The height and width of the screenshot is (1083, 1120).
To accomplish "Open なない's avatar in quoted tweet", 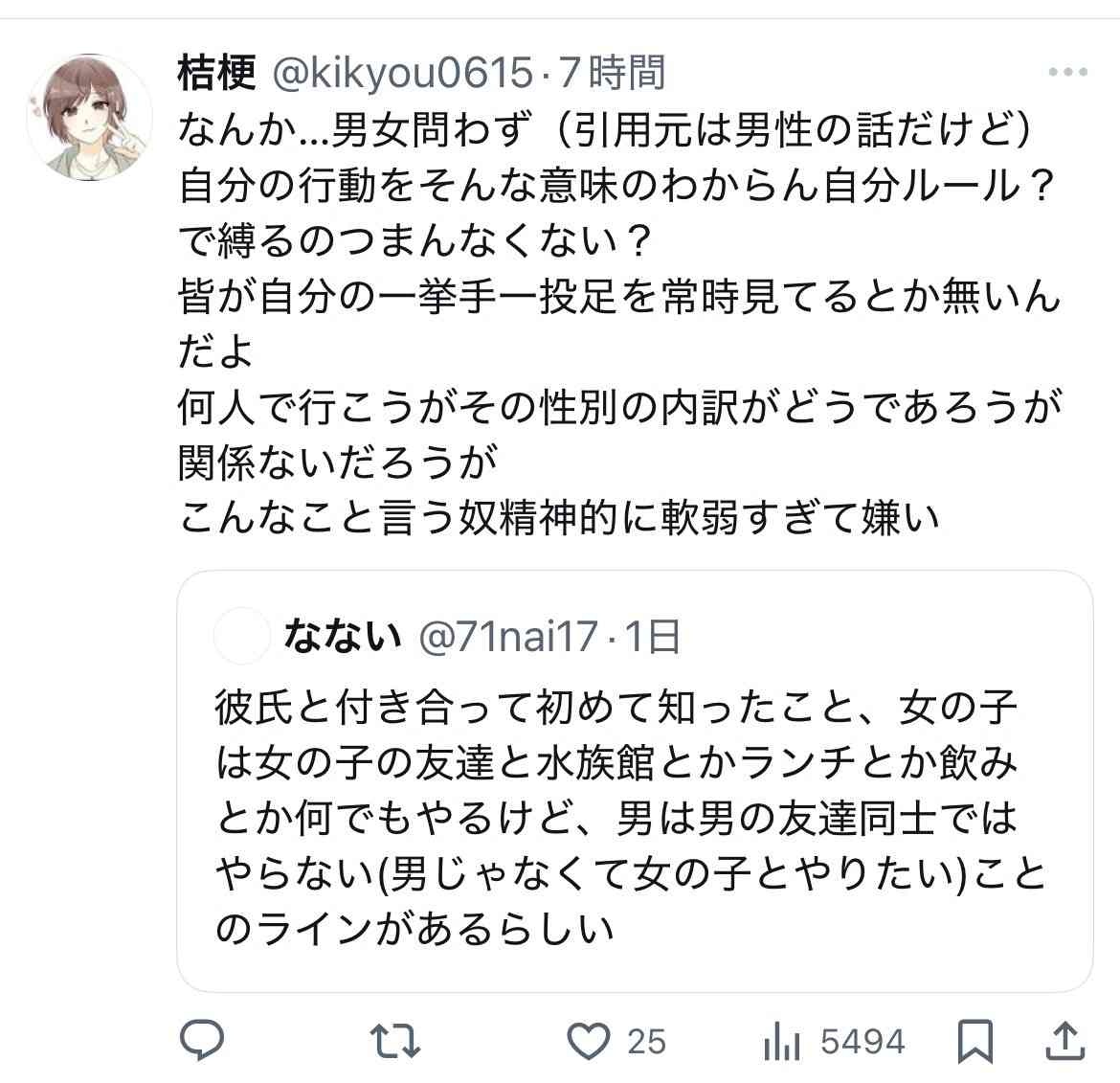I will coord(242,635).
